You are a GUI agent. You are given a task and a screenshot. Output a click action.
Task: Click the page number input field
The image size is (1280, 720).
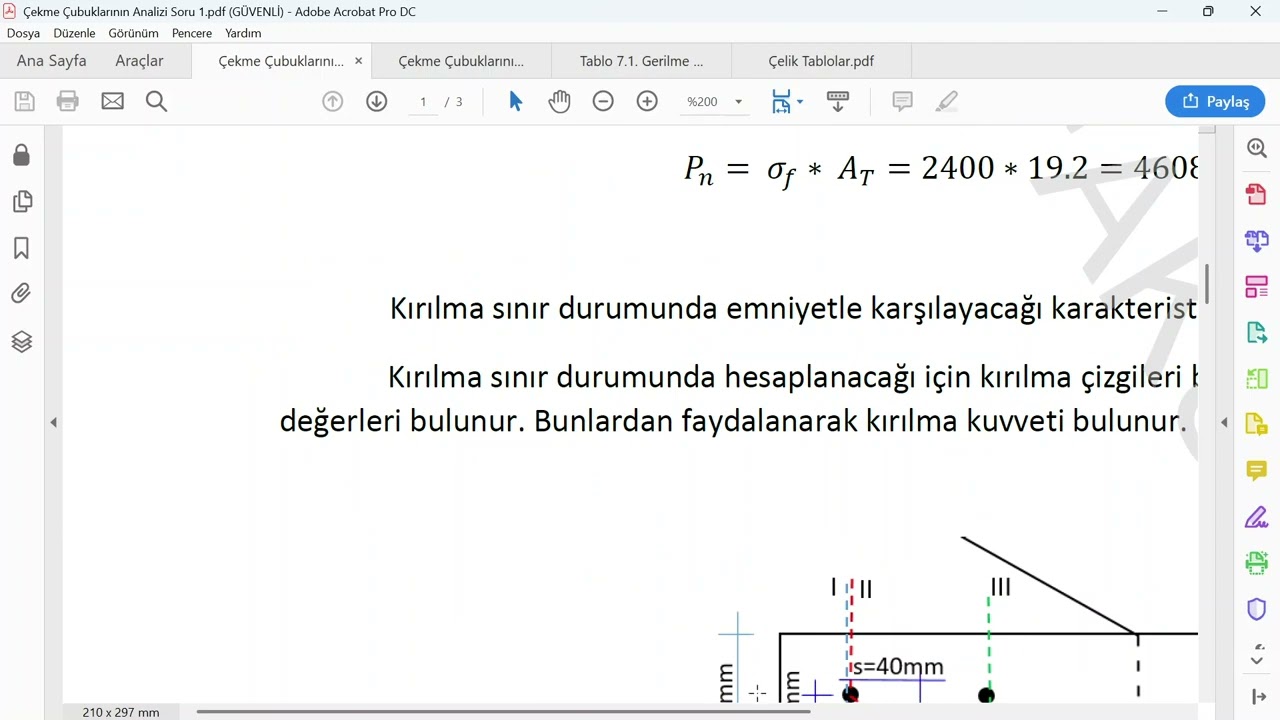[x=423, y=102]
